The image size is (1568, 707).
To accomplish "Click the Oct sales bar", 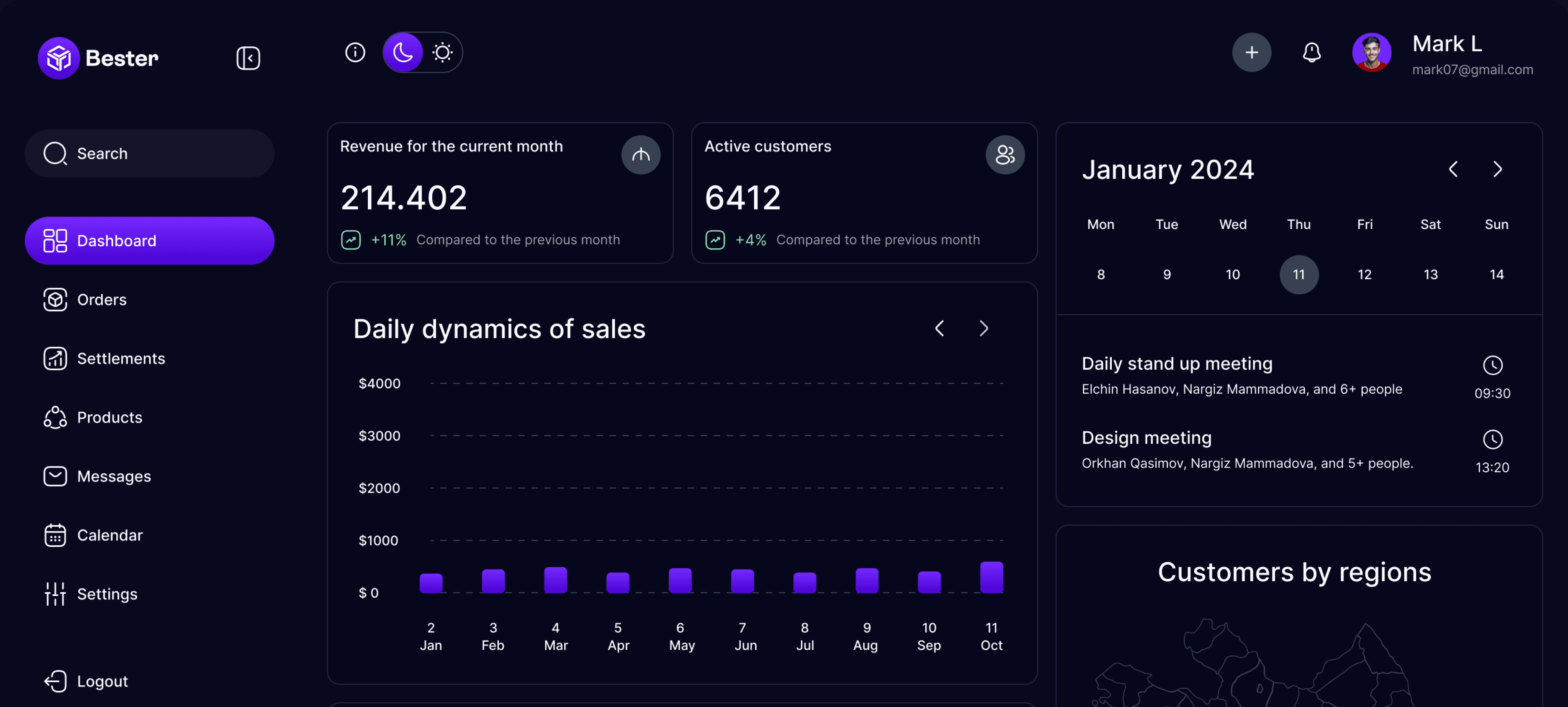I will (992, 577).
